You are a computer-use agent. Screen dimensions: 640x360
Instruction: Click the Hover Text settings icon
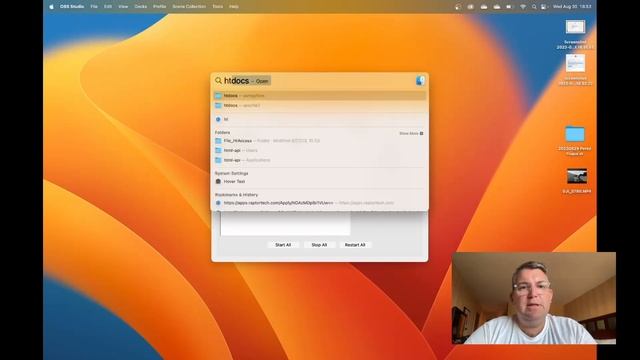(x=218, y=181)
